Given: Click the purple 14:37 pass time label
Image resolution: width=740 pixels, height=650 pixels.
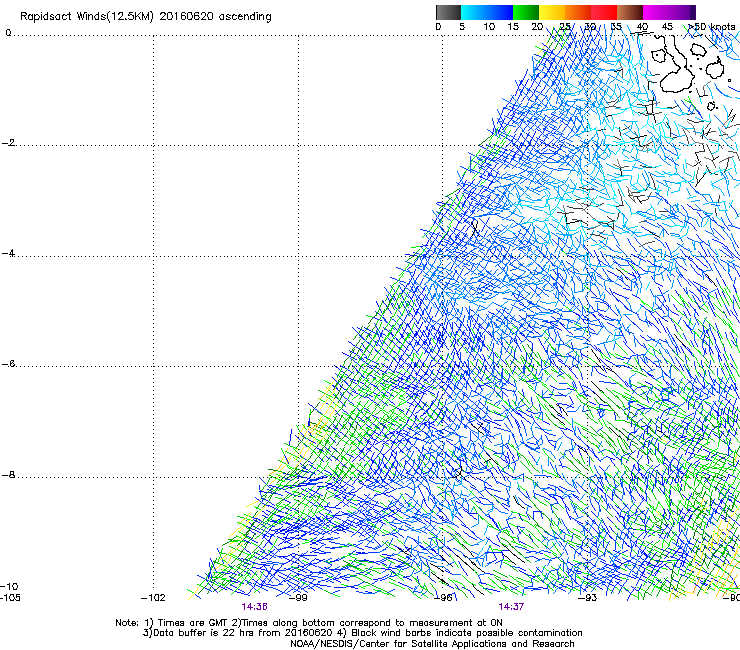Looking at the screenshot, I should click(x=511, y=607).
